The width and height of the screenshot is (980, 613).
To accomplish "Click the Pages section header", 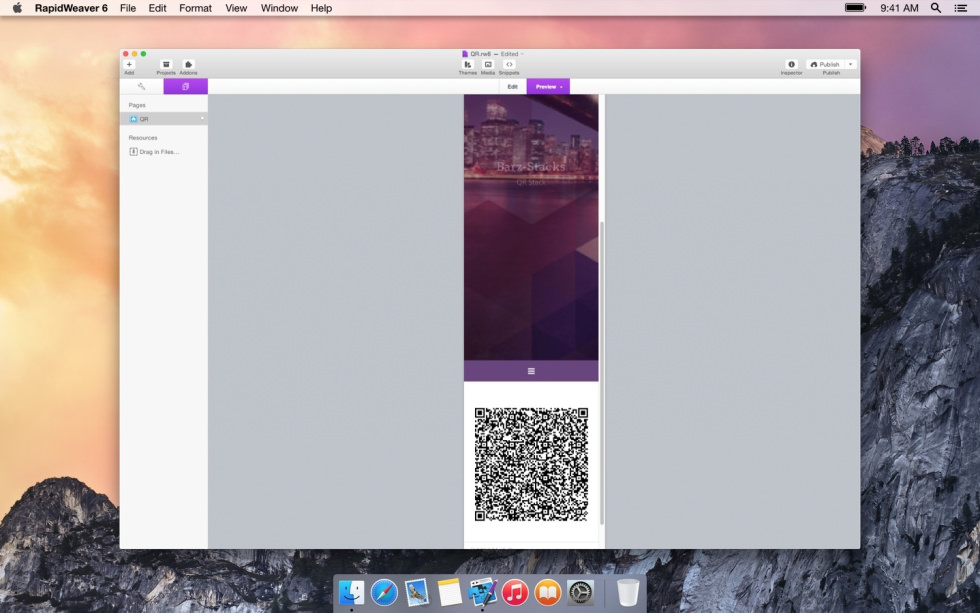I will pos(137,105).
